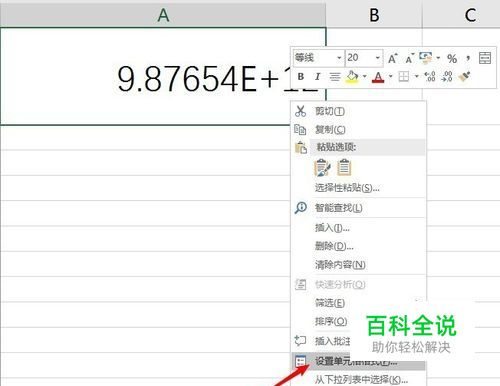The image size is (500, 386).
Task: Click the 粘贴选项 clipboard icon
Action: point(301,147)
